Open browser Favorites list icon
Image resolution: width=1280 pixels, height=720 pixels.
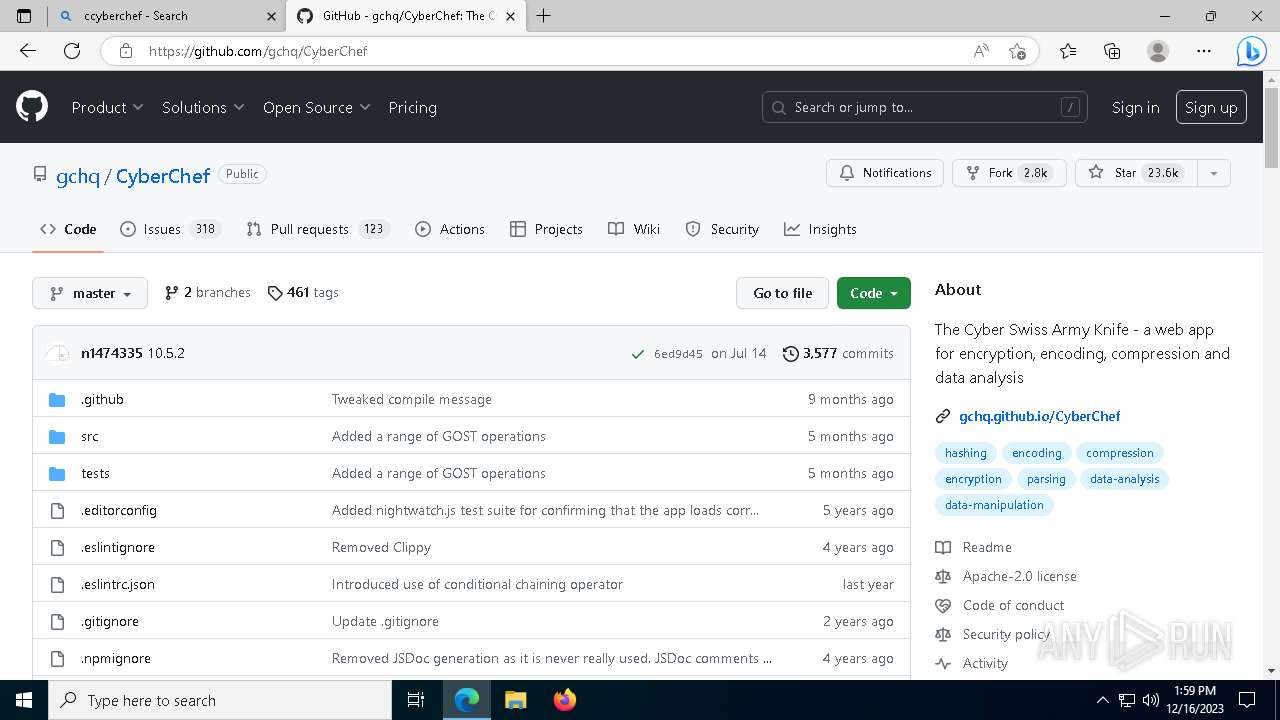point(1068,51)
